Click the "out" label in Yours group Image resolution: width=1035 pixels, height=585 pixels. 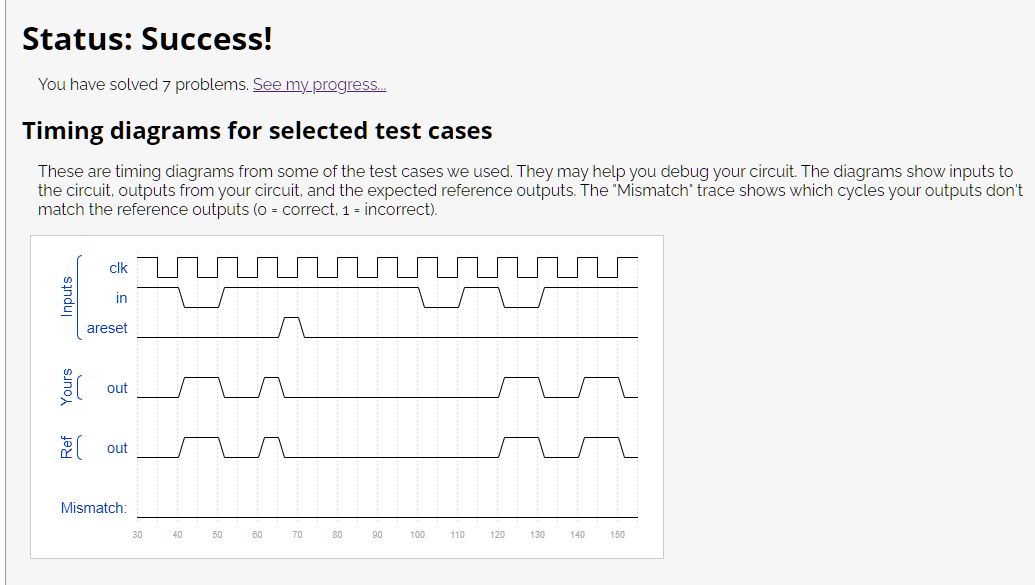(117, 388)
